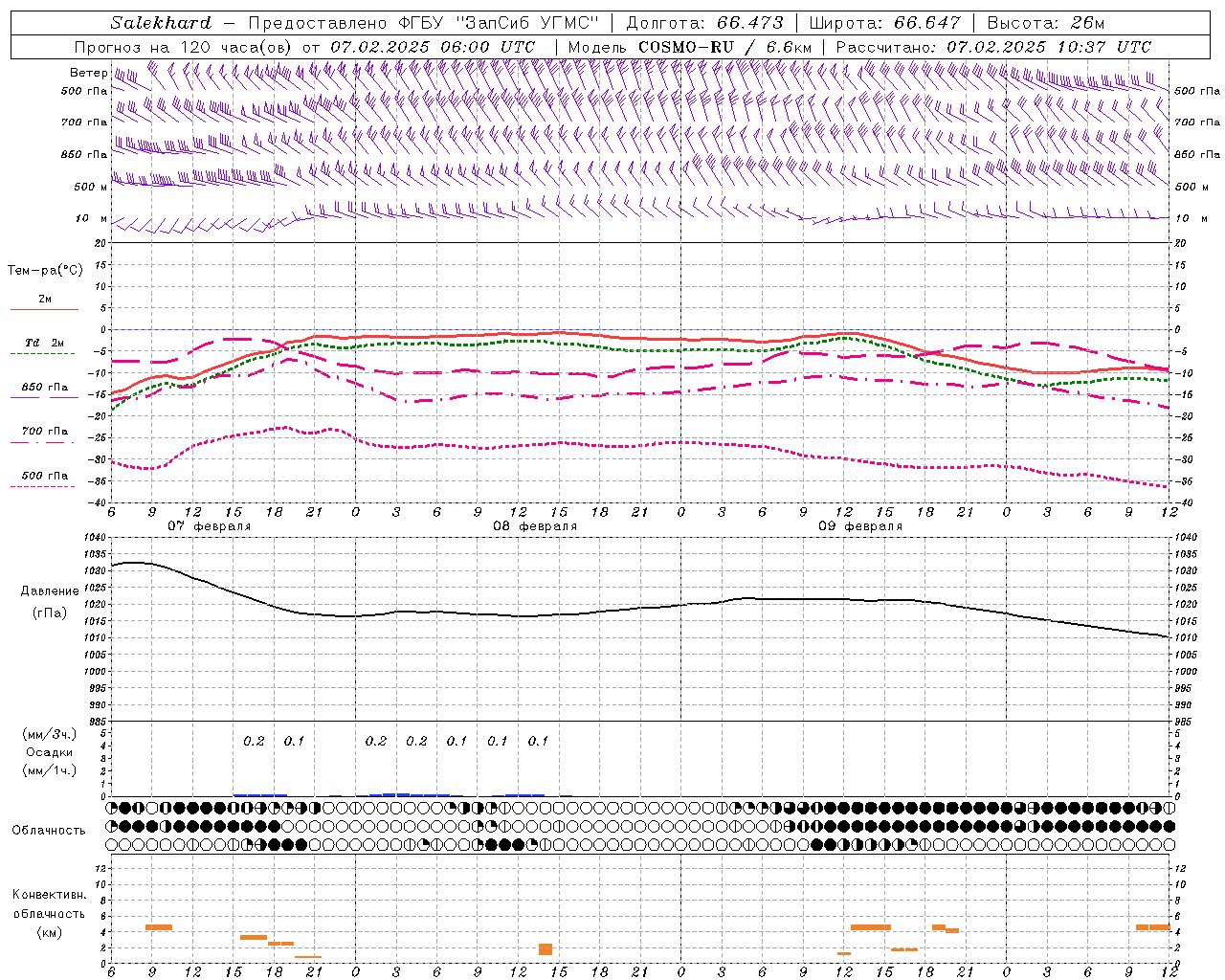
Task: Click the solid red 2м legend line
Action: (x=44, y=309)
